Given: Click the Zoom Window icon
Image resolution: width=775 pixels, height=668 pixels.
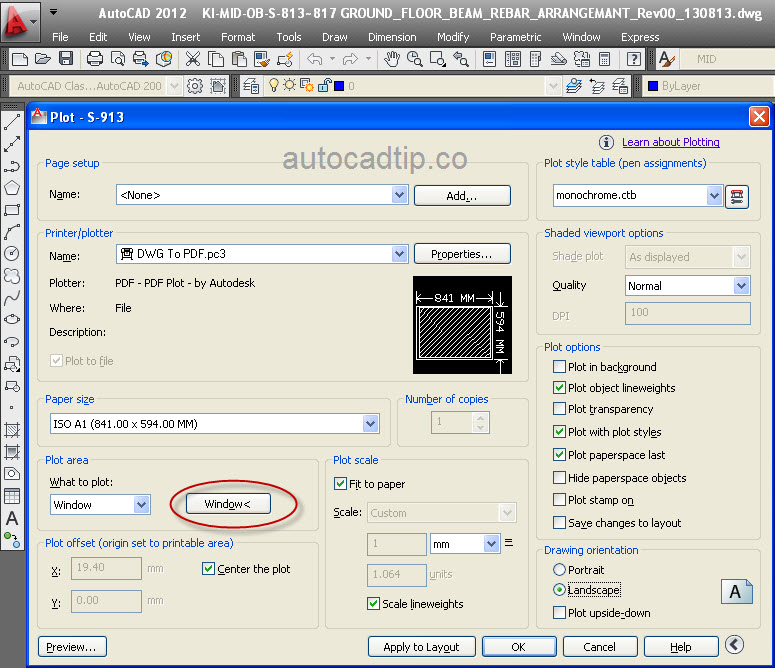Looking at the screenshot, I should 437,59.
